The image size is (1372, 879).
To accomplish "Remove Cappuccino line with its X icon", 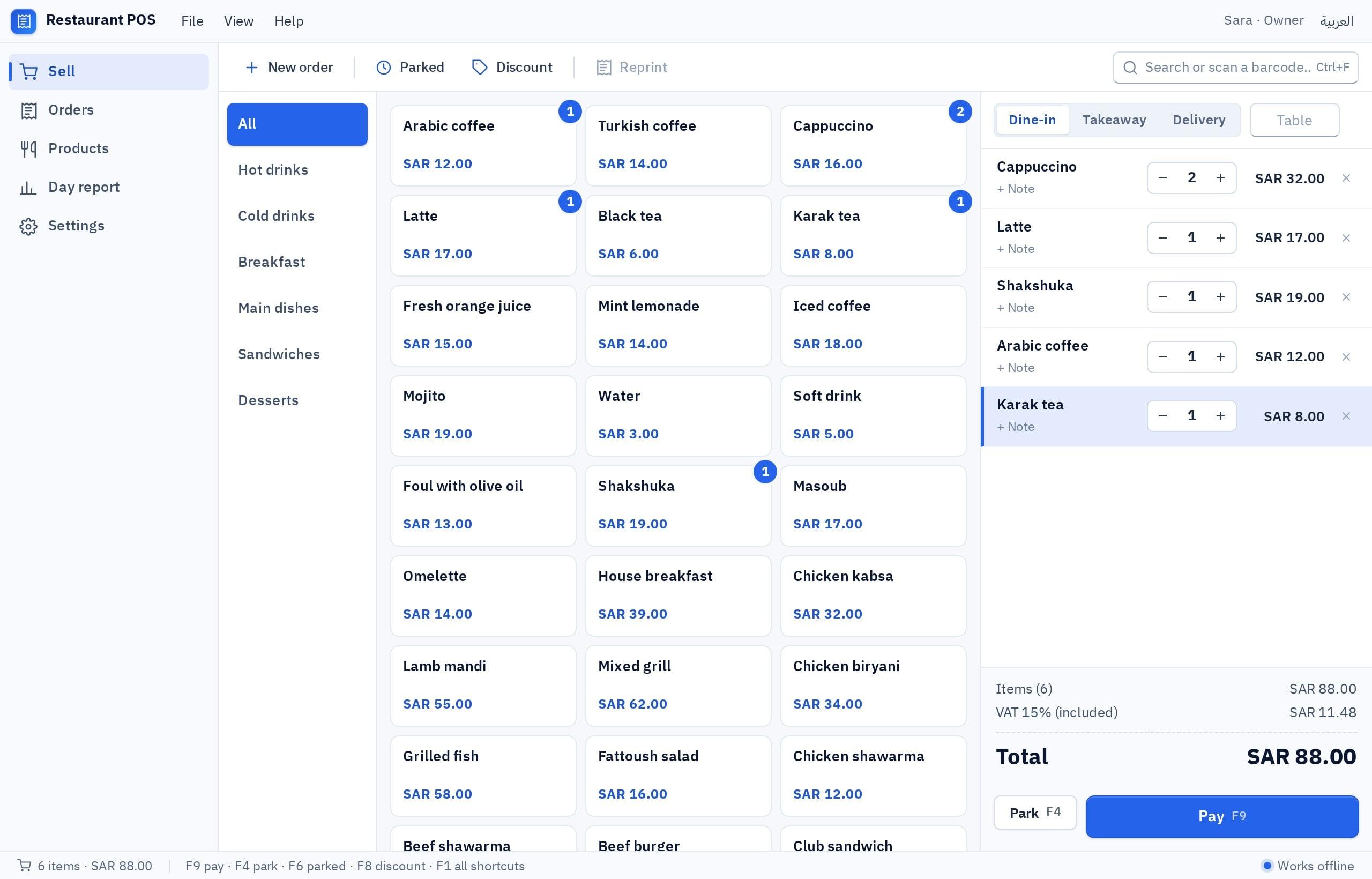I will pyautogui.click(x=1346, y=178).
